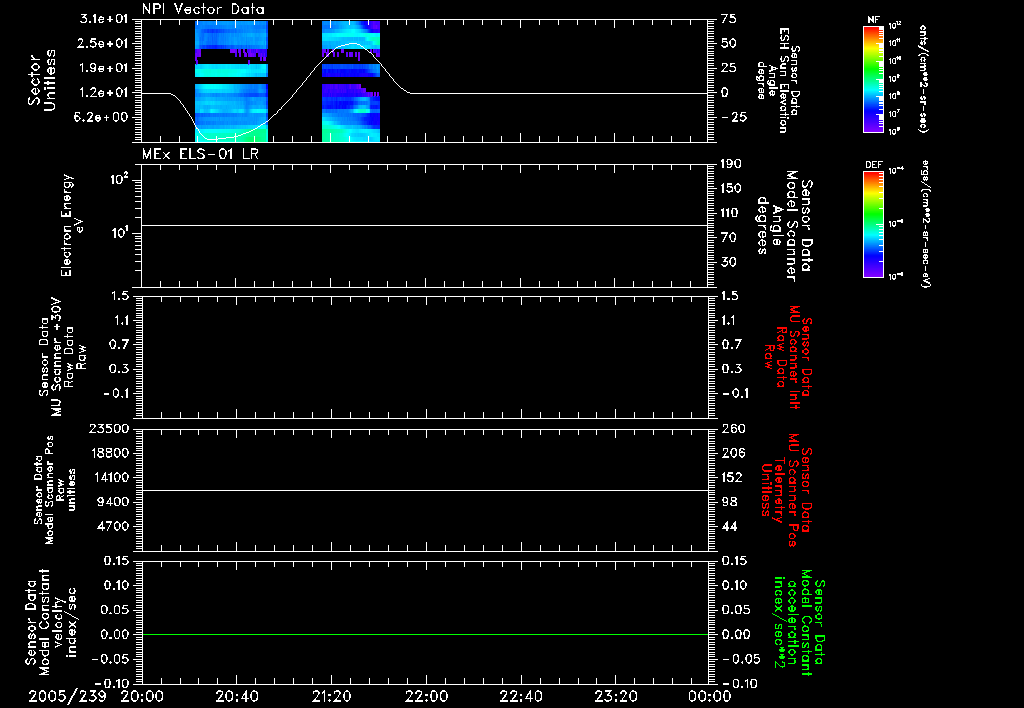Click the 98 telemetry tick label

click(729, 502)
